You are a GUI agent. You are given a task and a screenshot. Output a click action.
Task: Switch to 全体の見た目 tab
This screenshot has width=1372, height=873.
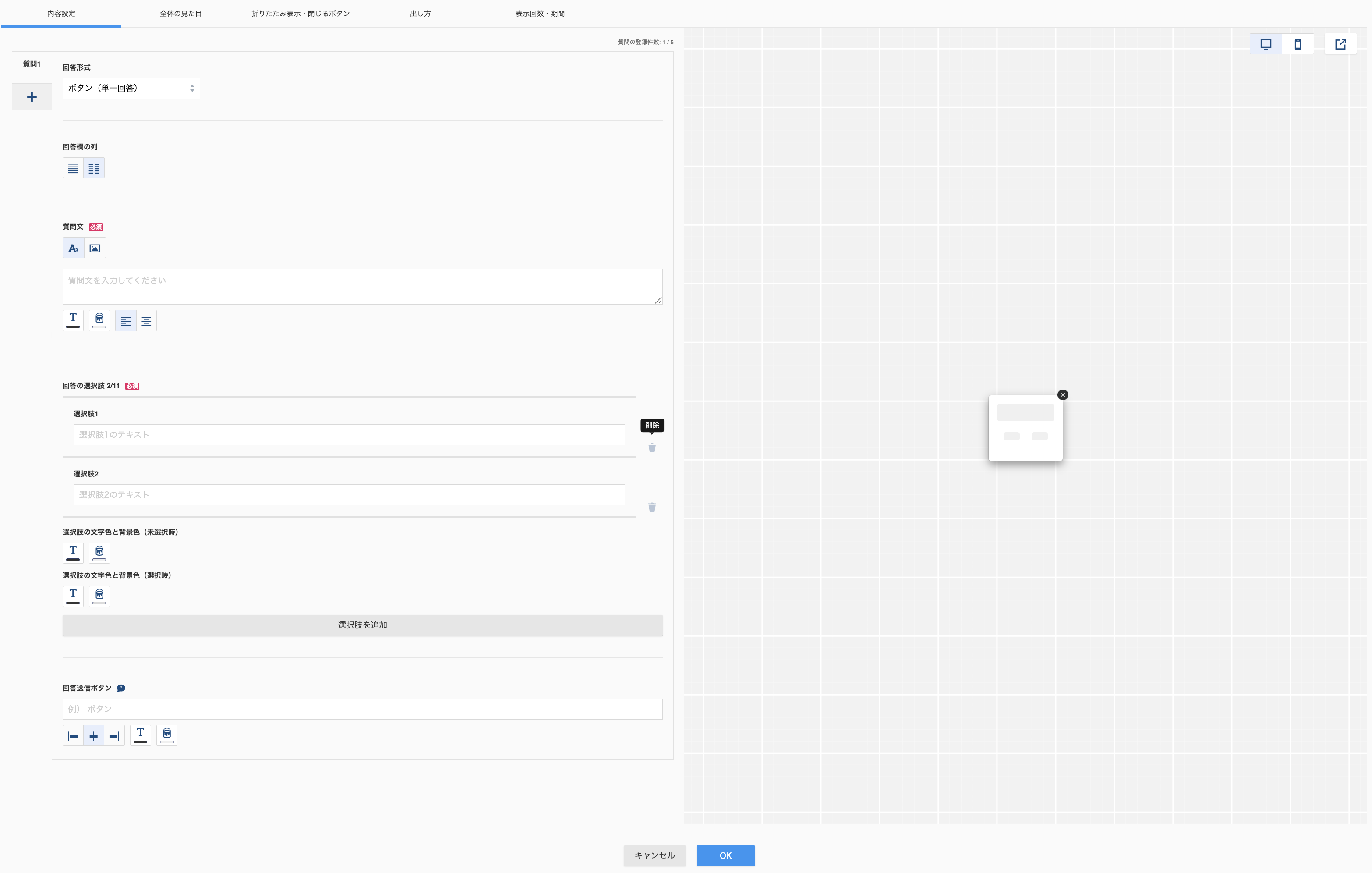click(180, 14)
